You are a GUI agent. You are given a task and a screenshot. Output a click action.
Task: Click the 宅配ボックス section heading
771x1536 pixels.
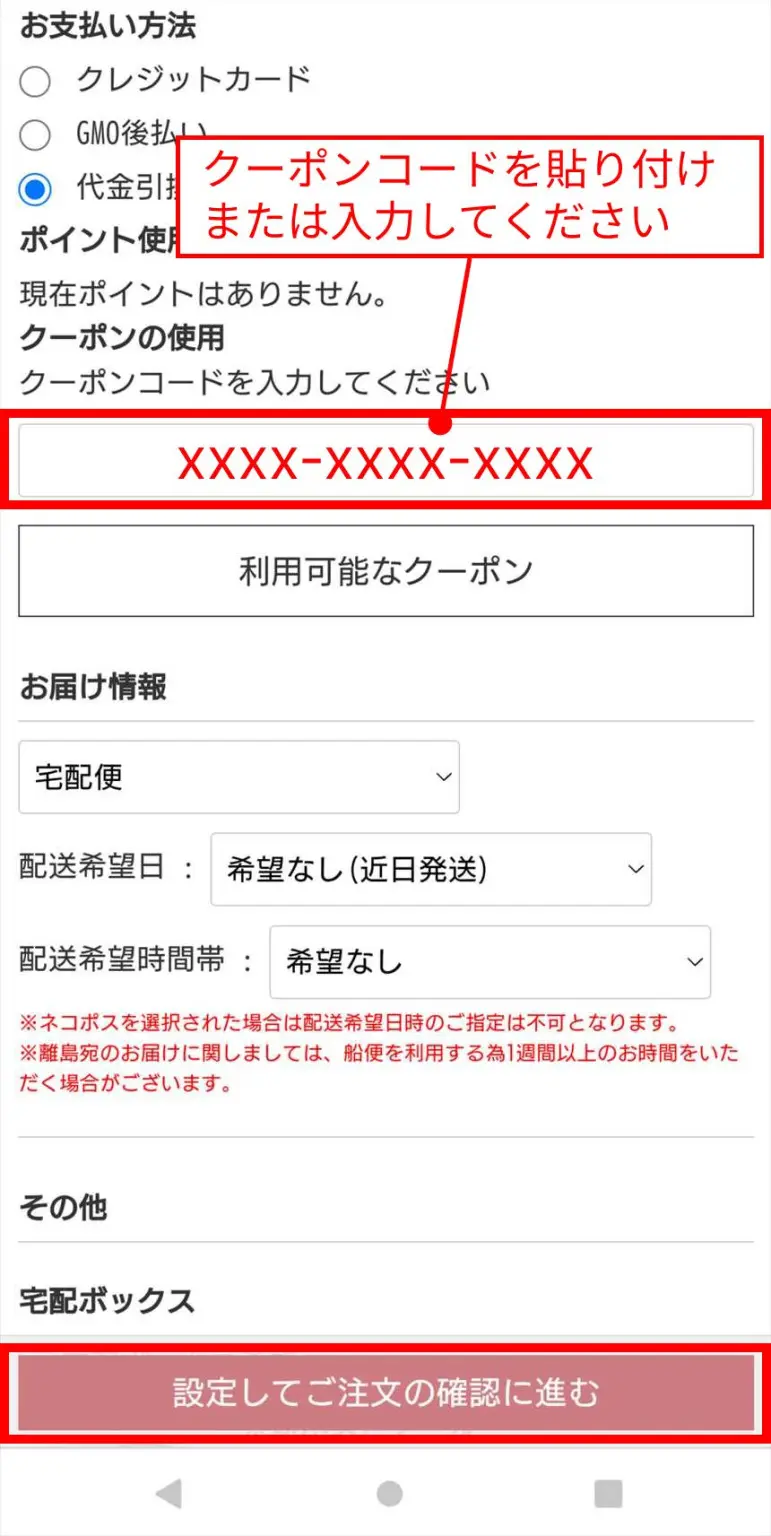pyautogui.click(x=107, y=1300)
